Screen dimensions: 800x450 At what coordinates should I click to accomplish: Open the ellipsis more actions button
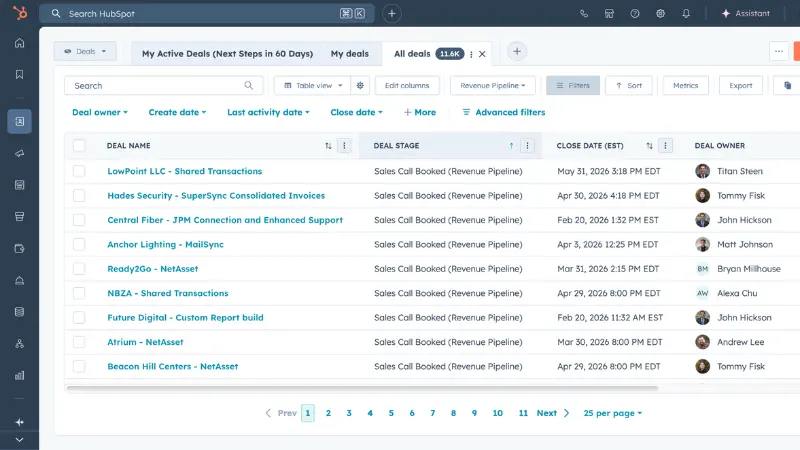779,51
